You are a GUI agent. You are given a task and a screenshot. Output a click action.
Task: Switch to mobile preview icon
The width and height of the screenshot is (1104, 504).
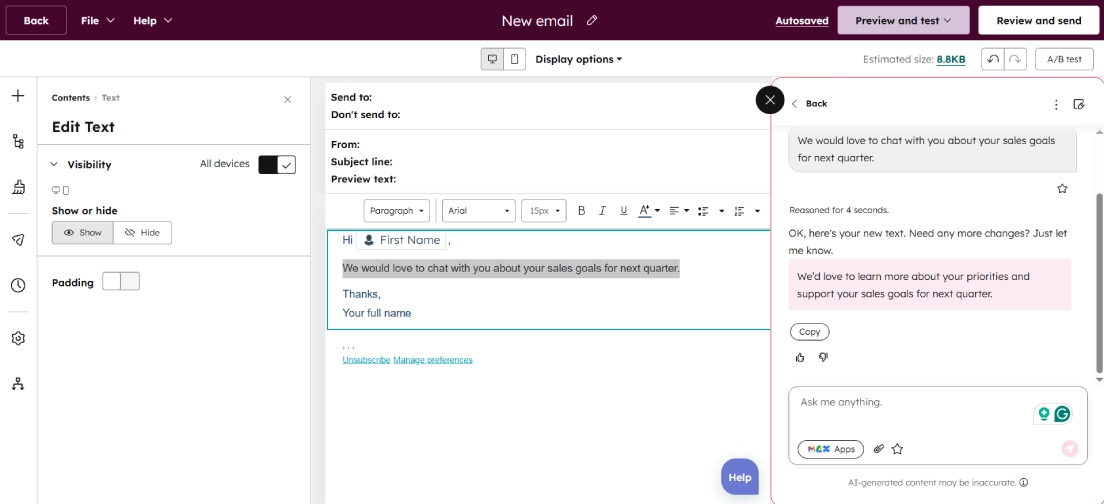click(515, 59)
